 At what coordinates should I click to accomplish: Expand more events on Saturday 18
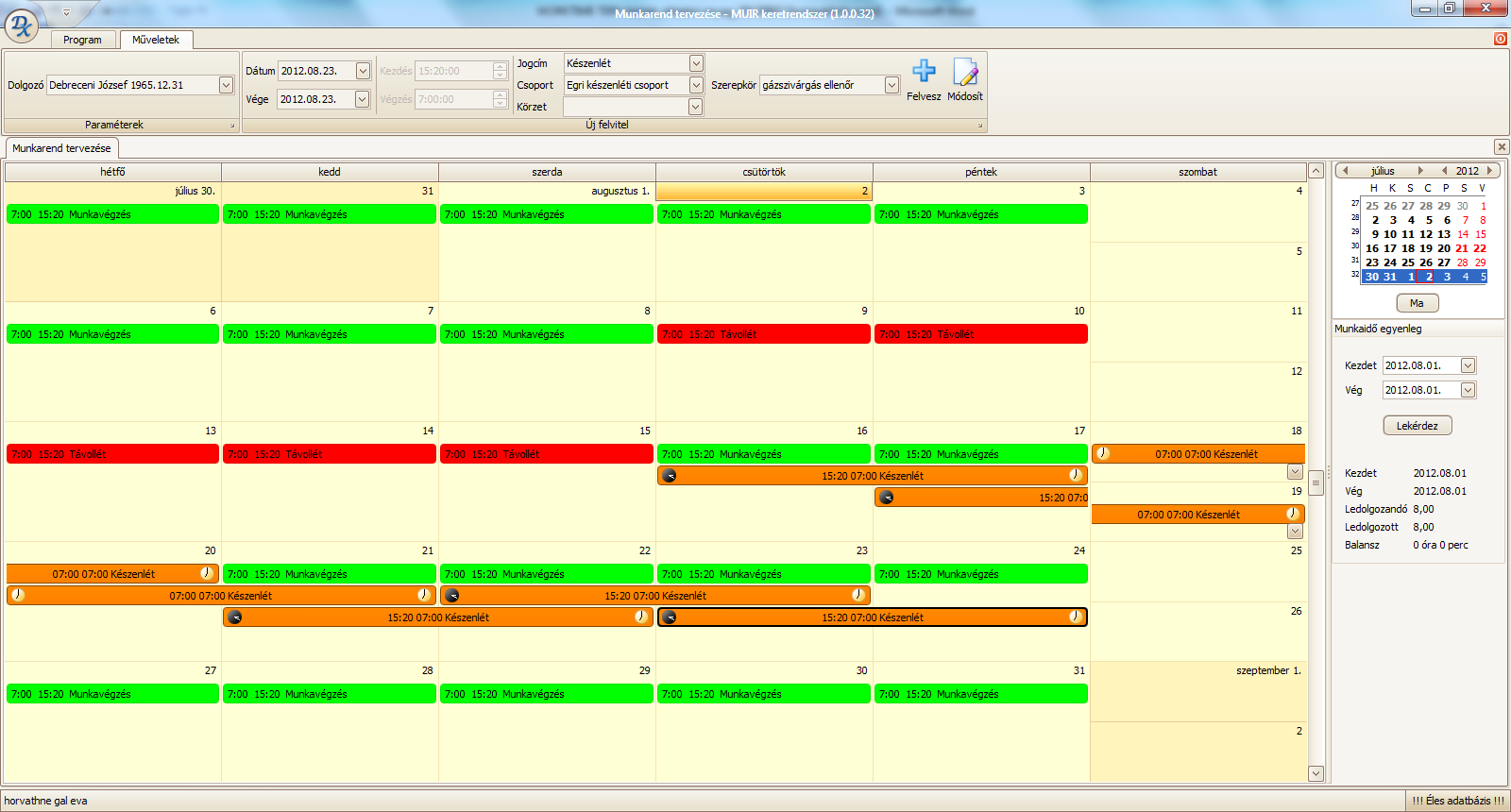click(x=1295, y=471)
